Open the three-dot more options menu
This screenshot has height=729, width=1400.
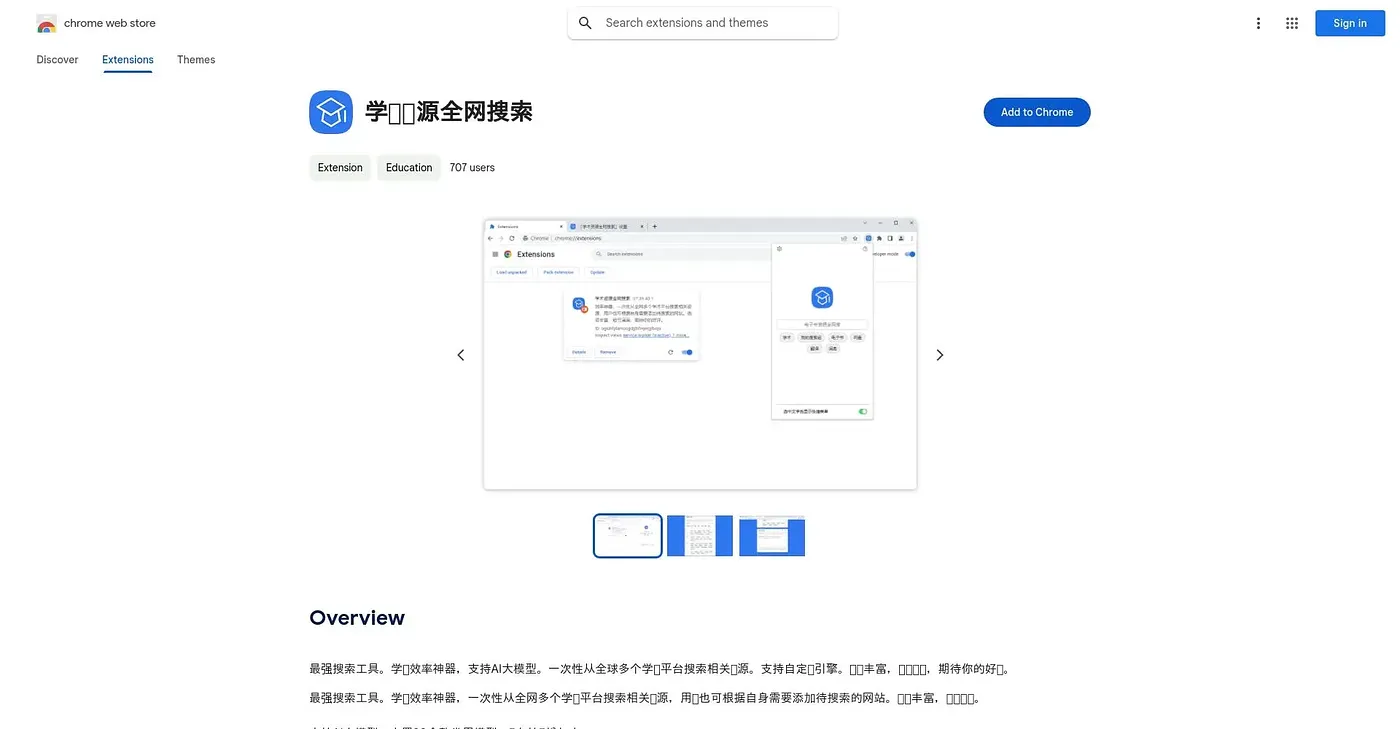[1258, 23]
